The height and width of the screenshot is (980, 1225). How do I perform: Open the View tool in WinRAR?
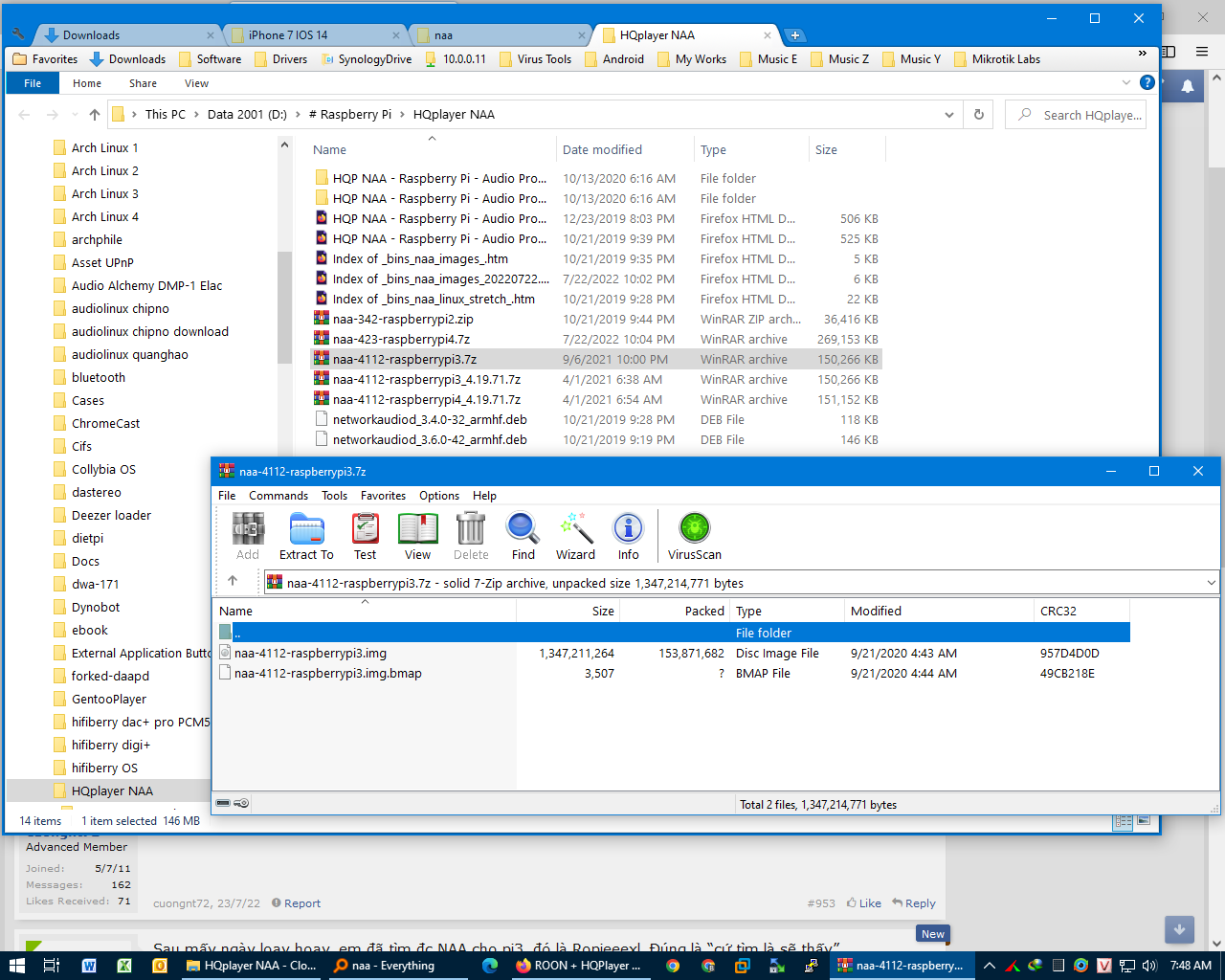pos(417,536)
